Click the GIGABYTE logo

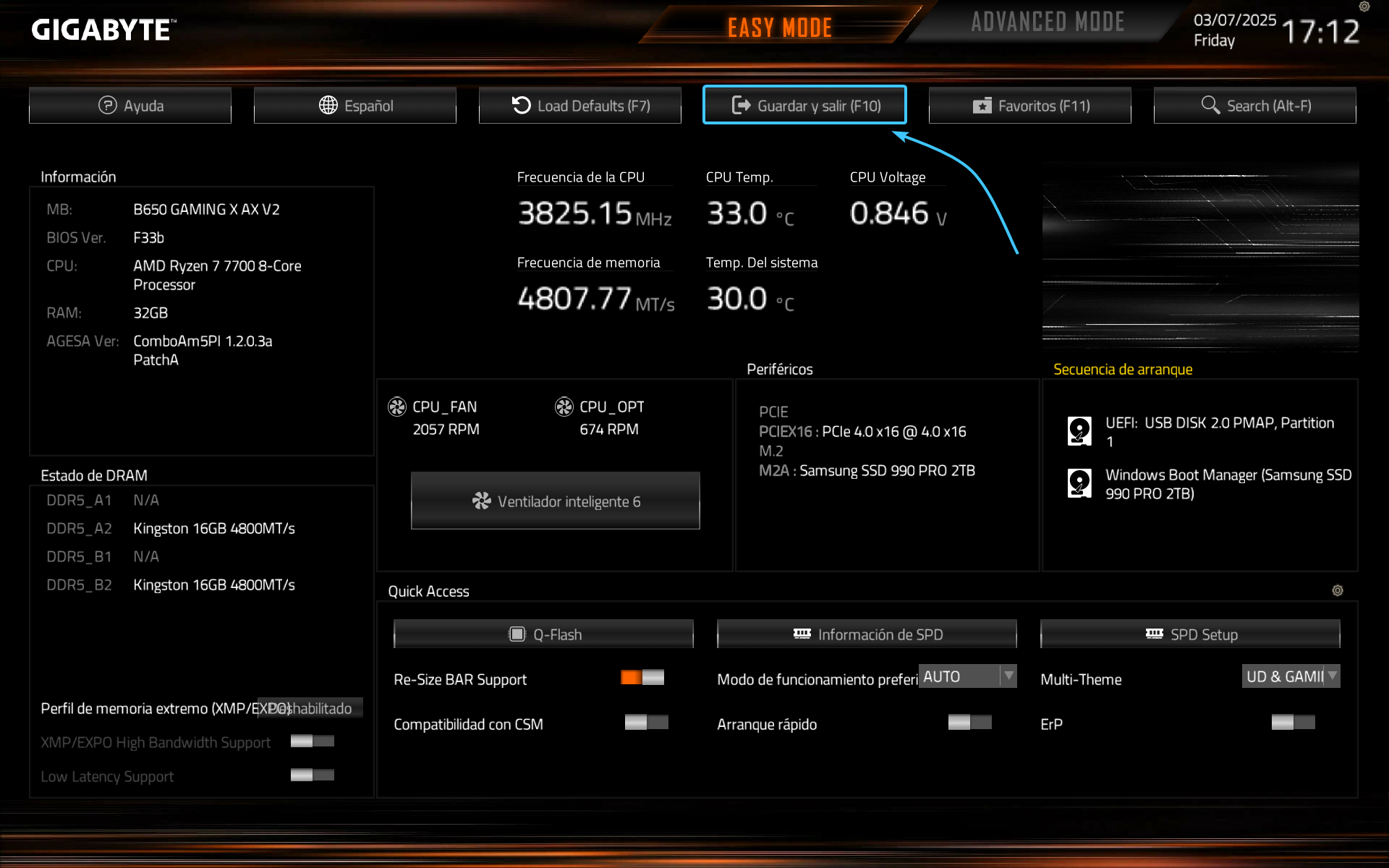coord(103,30)
